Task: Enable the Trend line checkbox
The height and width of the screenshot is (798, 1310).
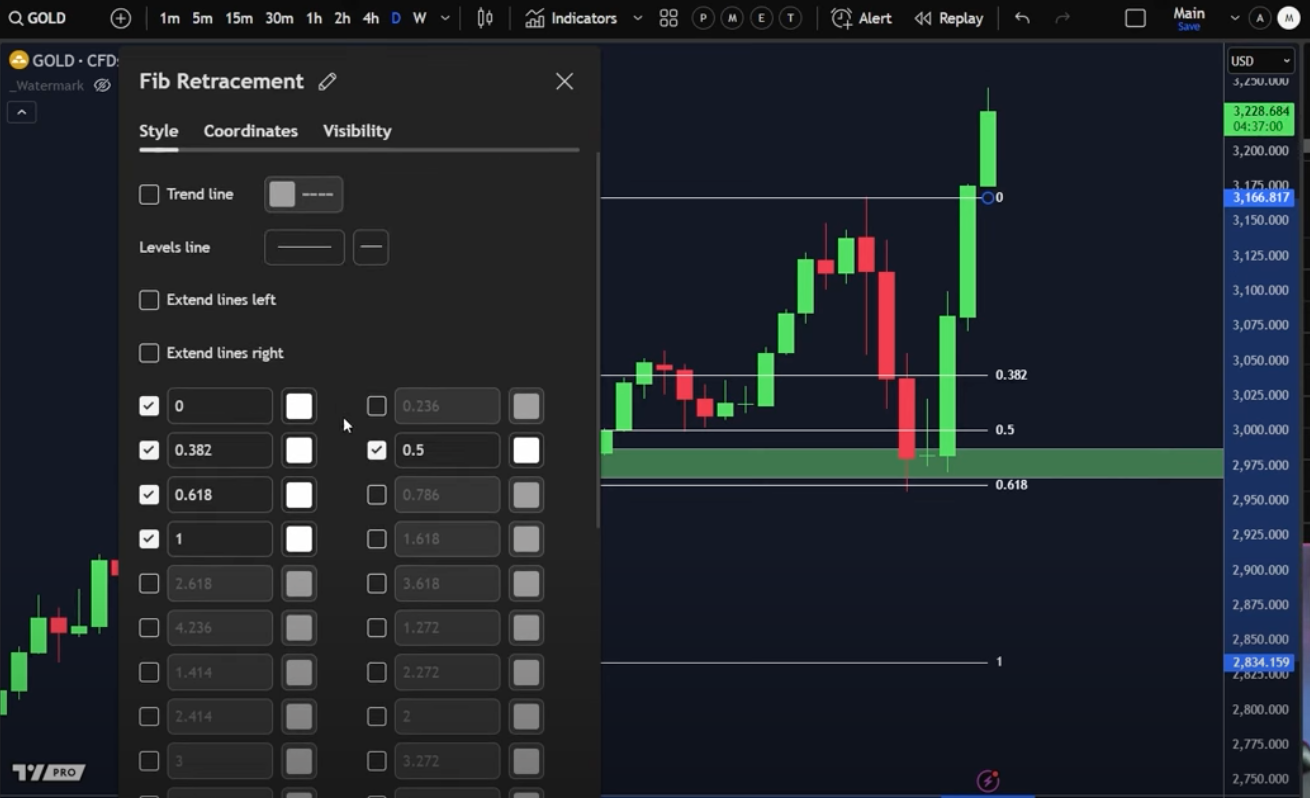Action: click(x=148, y=194)
